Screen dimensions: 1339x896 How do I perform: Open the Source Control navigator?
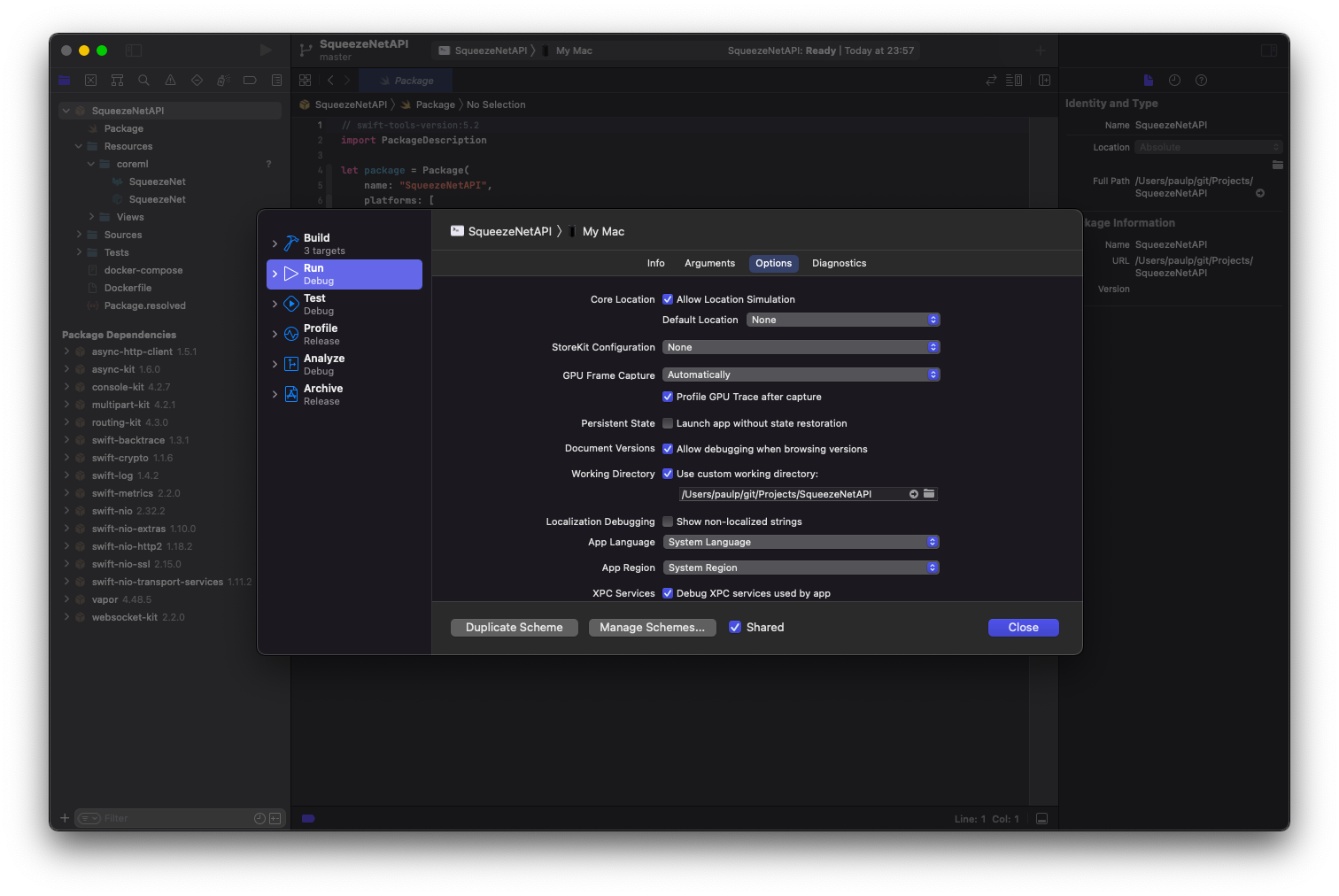coord(90,81)
